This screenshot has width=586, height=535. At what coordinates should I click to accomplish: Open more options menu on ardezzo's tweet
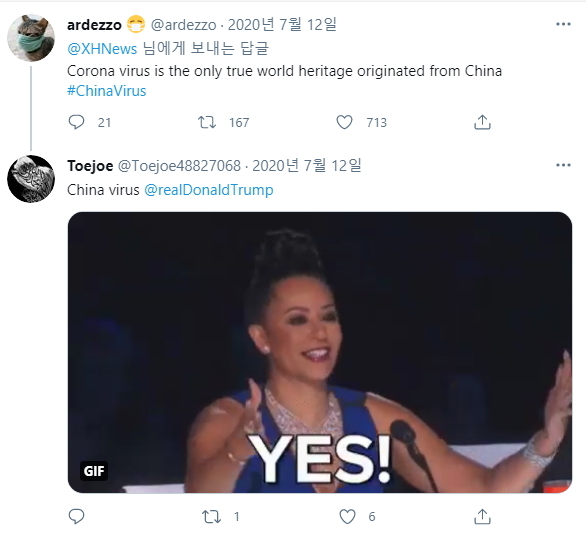tap(563, 24)
